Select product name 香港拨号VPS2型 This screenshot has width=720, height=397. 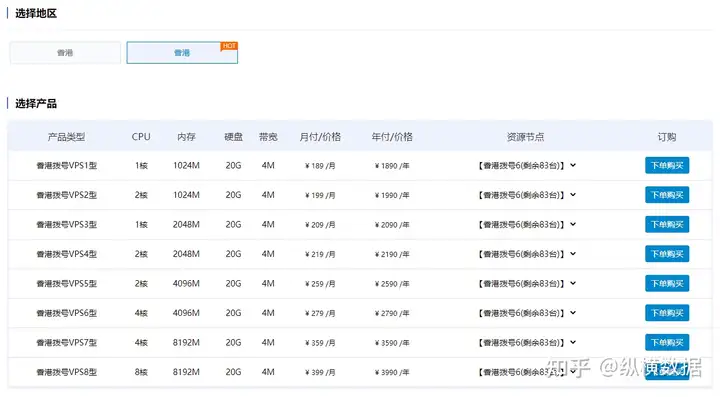point(67,195)
